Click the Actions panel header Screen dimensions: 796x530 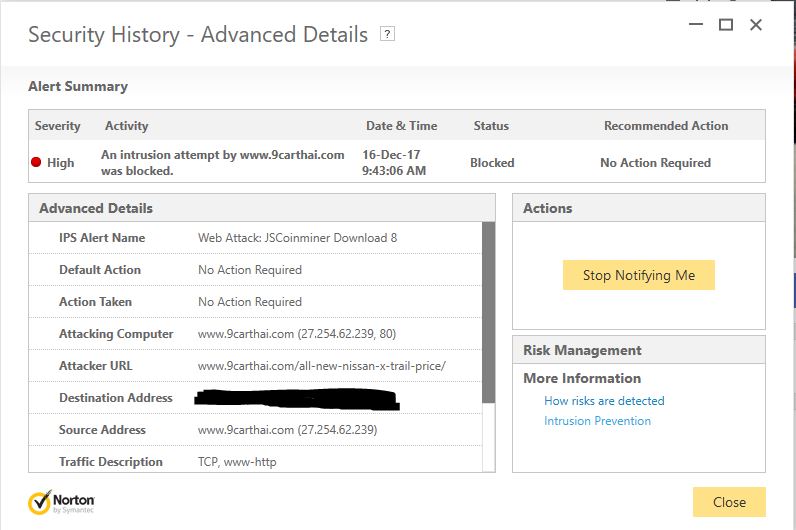coord(639,208)
